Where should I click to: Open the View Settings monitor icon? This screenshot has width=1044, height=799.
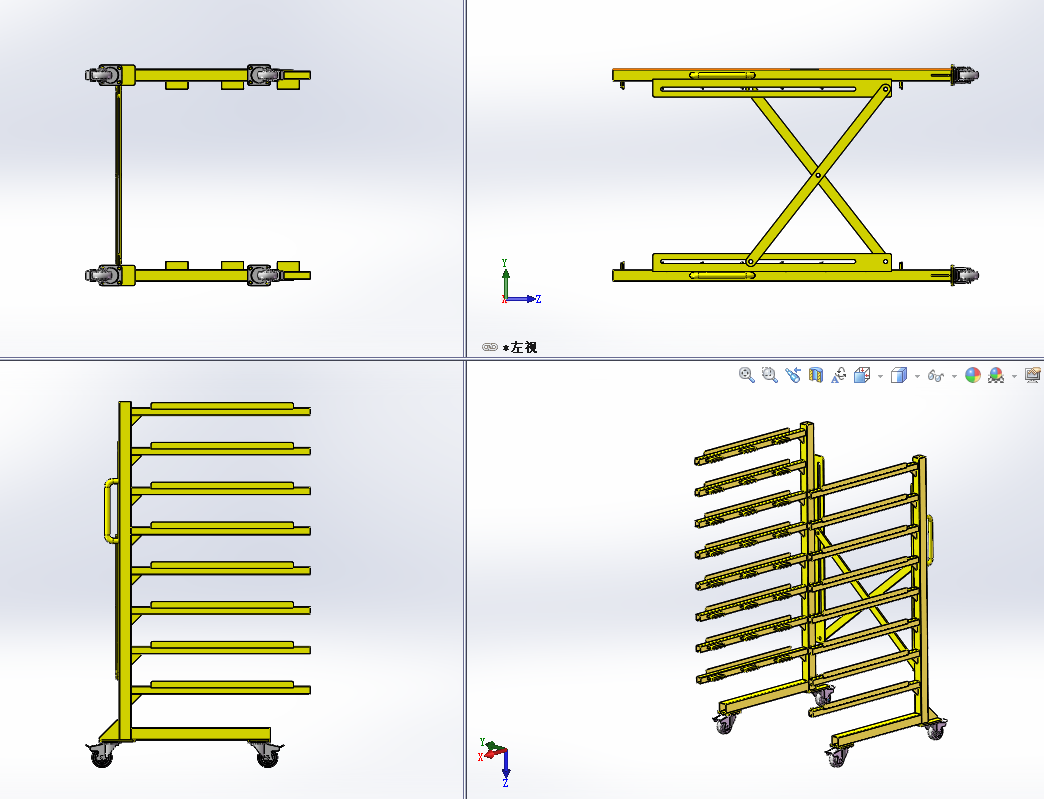pyautogui.click(x=1033, y=375)
